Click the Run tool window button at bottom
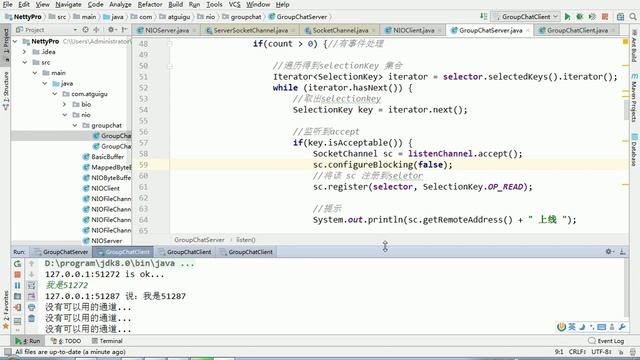This screenshot has width=640, height=360. [28, 341]
